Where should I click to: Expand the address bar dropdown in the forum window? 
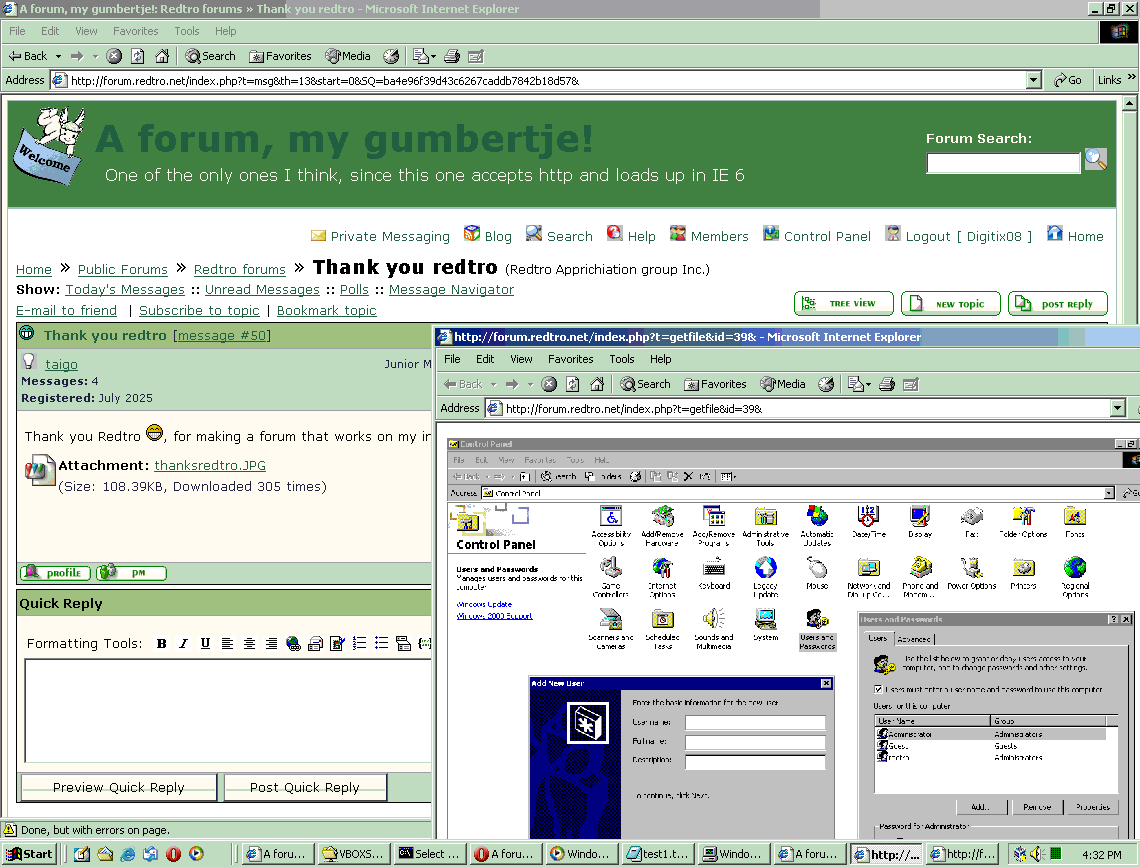pos(1034,80)
